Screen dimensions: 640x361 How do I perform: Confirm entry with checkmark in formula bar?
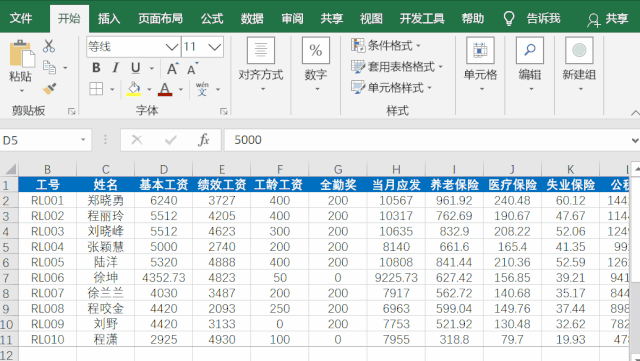pos(170,140)
